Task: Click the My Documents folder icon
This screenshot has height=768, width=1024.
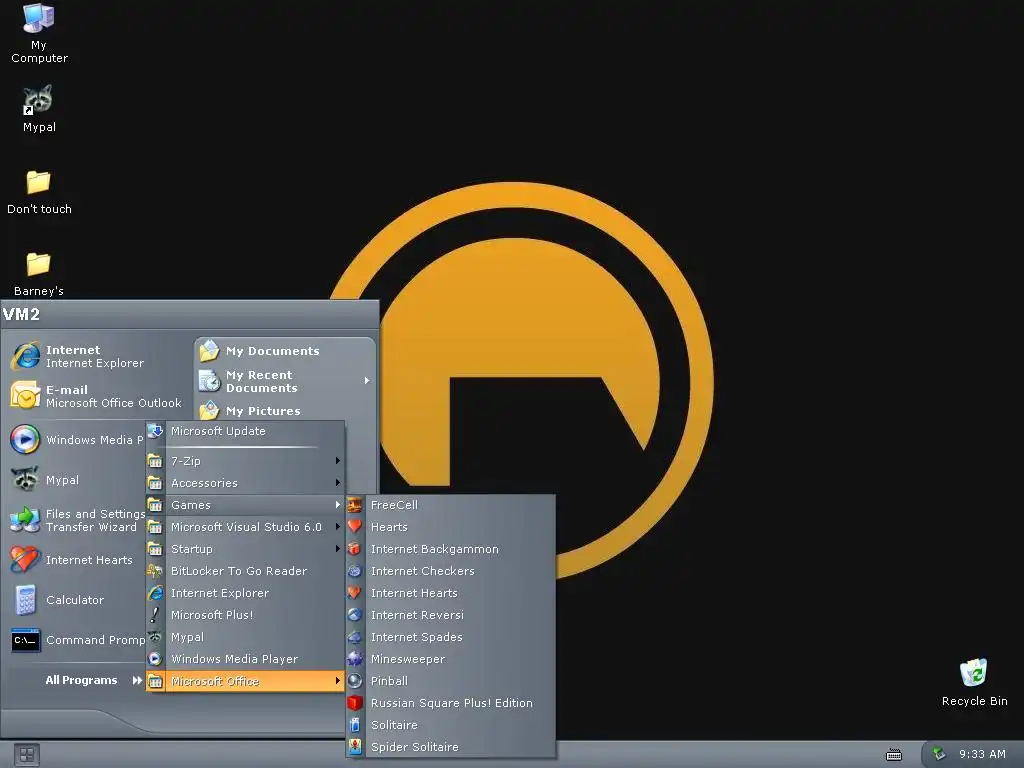Action: 209,351
